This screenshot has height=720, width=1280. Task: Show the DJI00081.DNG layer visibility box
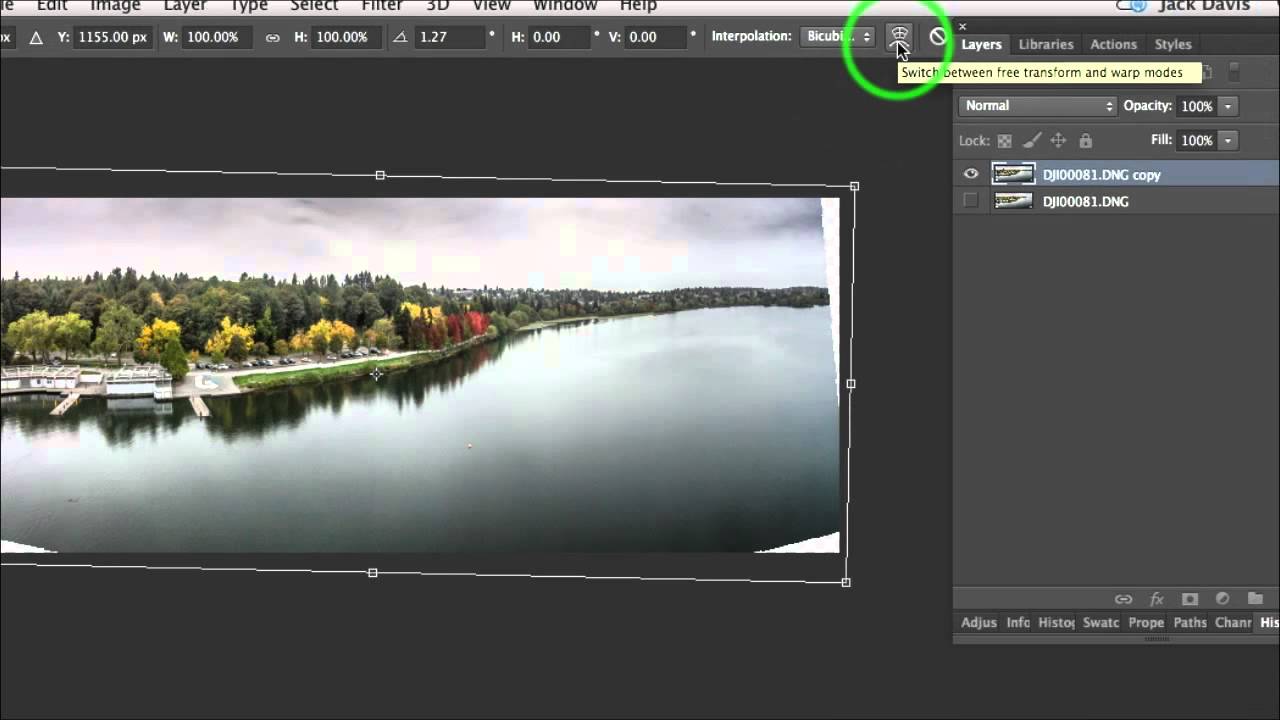click(970, 201)
